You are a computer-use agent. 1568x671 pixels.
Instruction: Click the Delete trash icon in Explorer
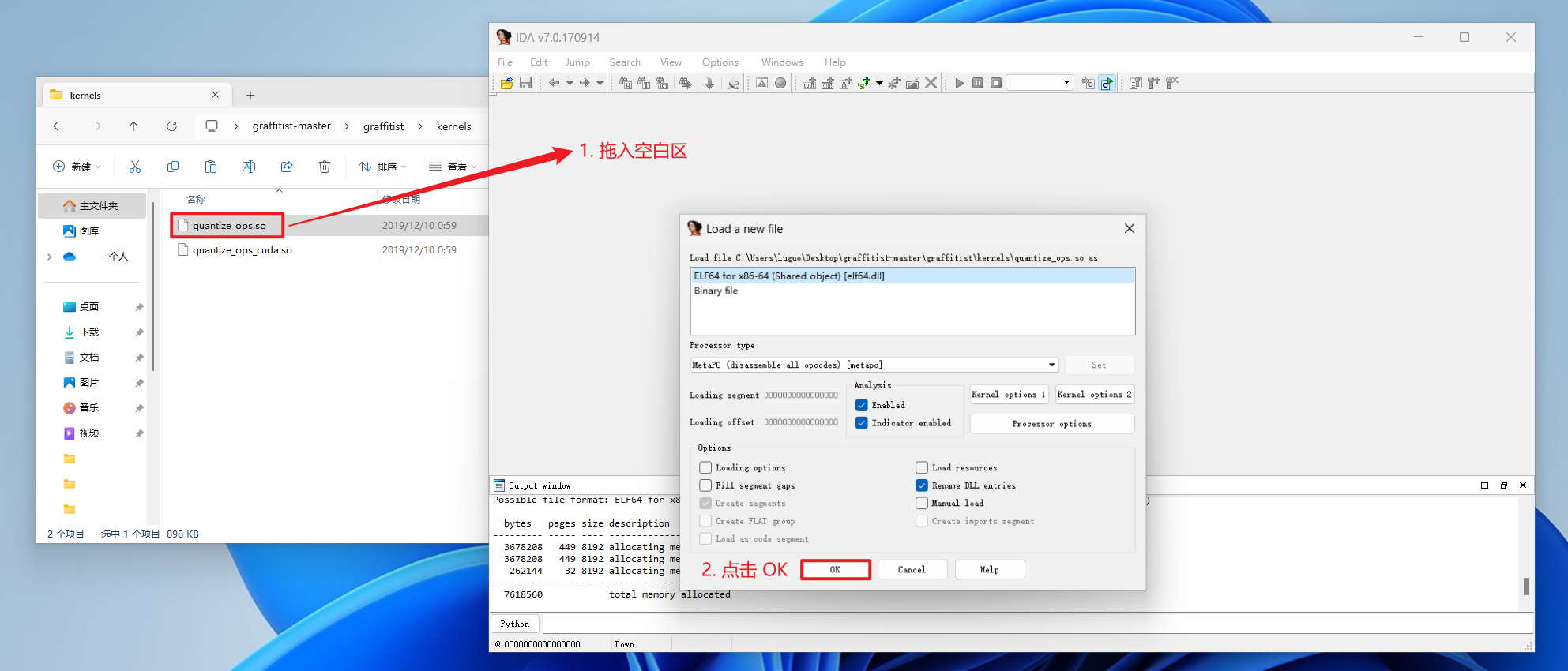coord(325,167)
